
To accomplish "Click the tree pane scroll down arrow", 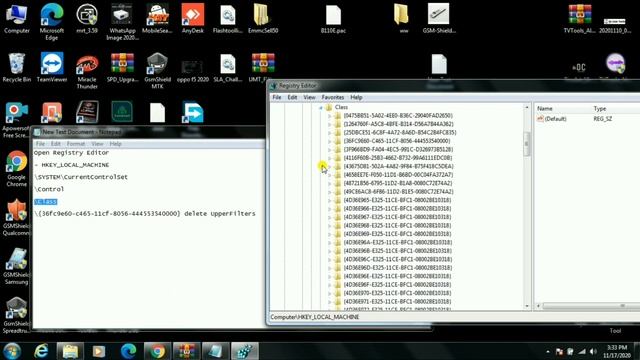I will click(x=527, y=306).
